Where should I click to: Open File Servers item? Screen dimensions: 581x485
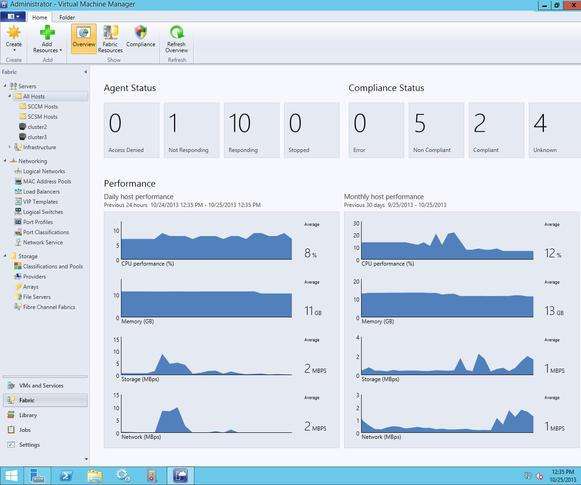(x=33, y=297)
